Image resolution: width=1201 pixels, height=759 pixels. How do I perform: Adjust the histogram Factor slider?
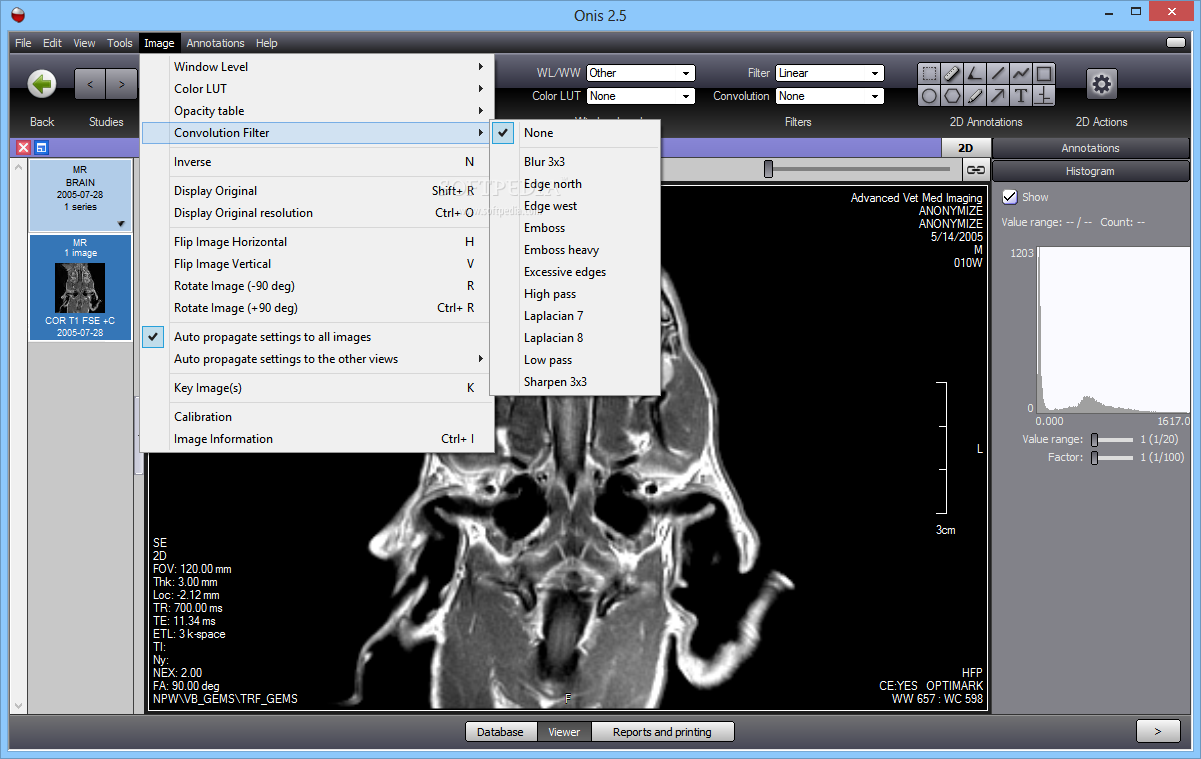(x=1095, y=458)
